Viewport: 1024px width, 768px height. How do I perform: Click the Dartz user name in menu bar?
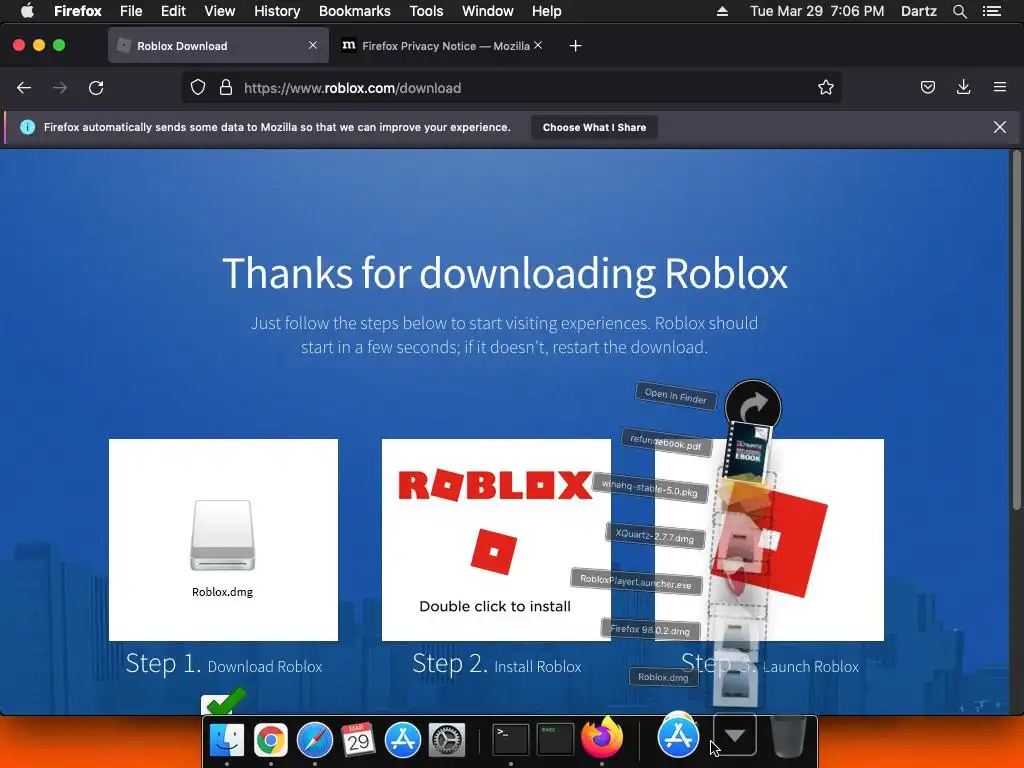(x=918, y=11)
